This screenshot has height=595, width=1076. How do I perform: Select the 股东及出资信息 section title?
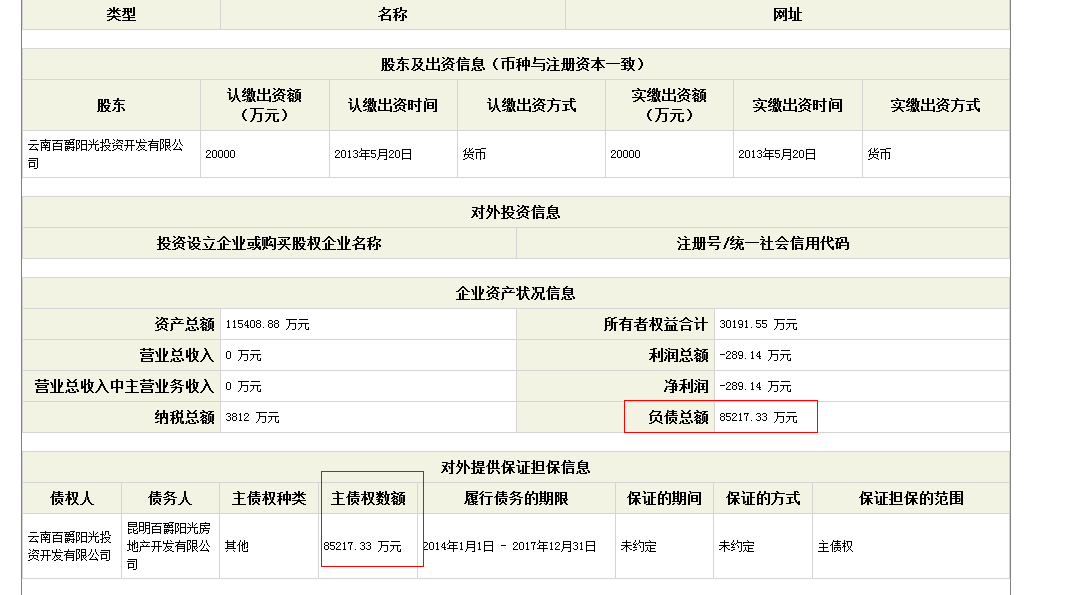pyautogui.click(x=515, y=64)
